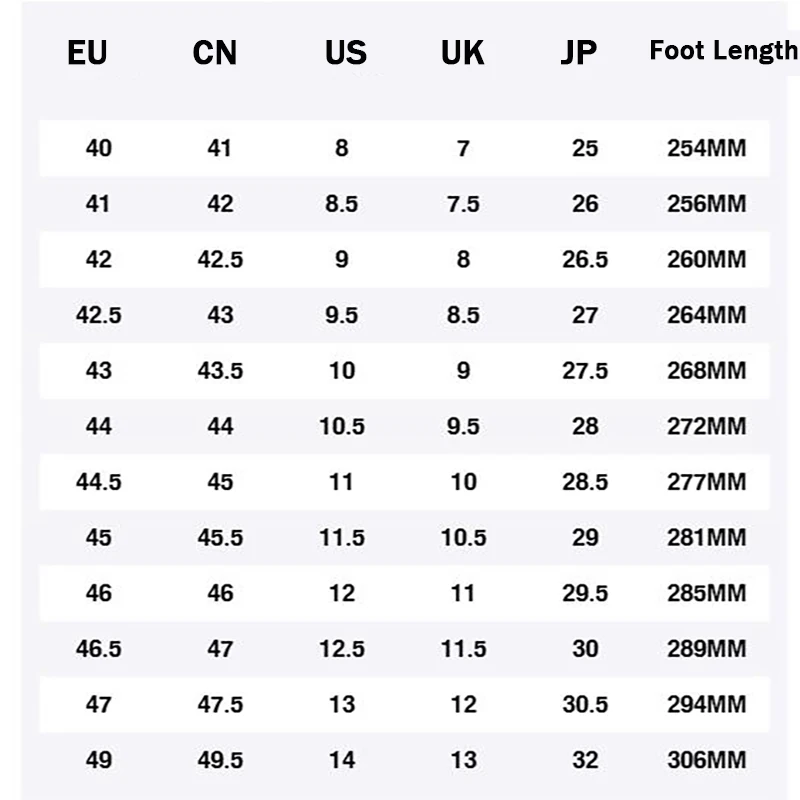Select CN size 47.5 cell
The width and height of the screenshot is (800, 800).
[220, 704]
